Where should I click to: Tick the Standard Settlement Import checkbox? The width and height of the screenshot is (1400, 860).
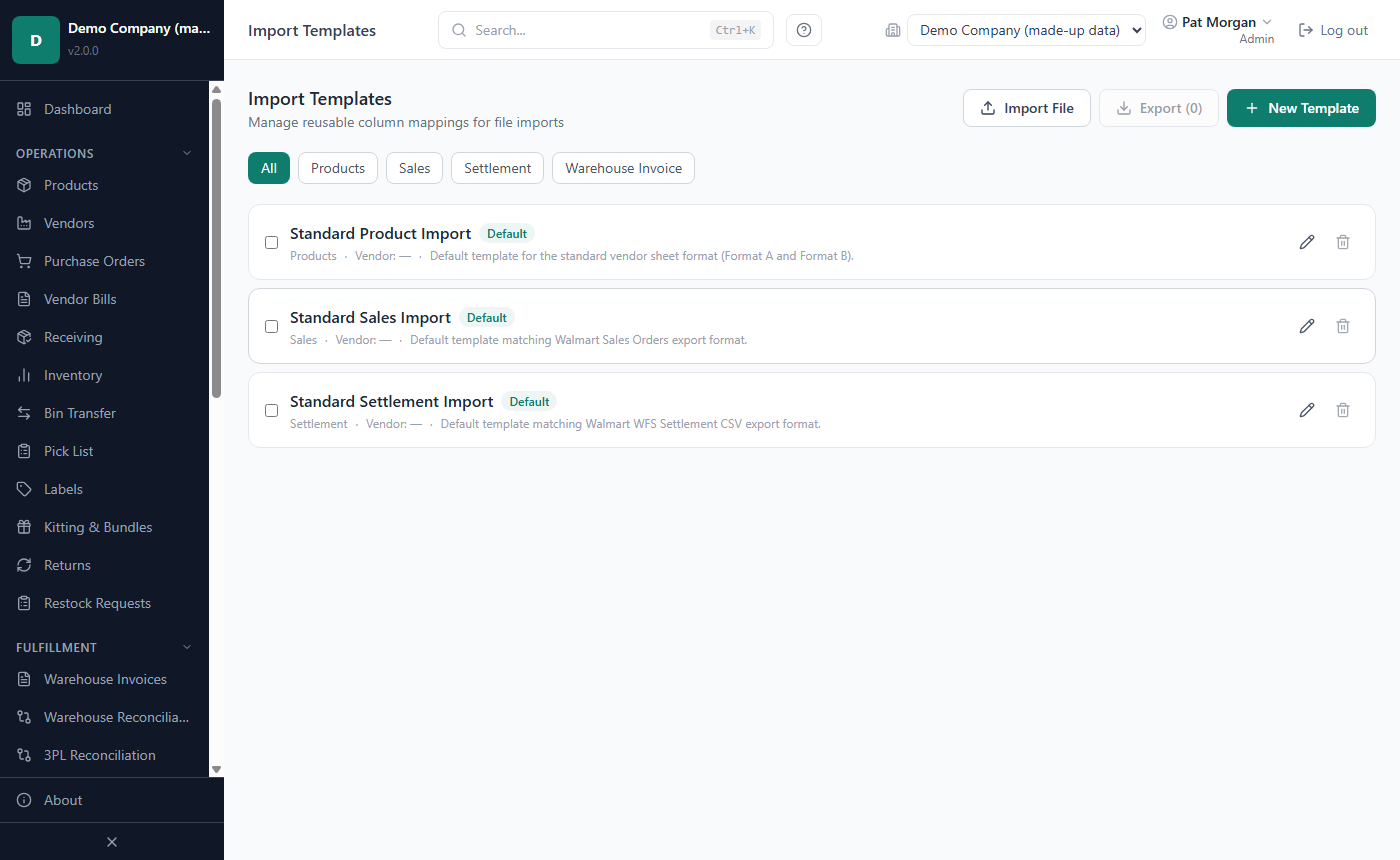tap(271, 410)
